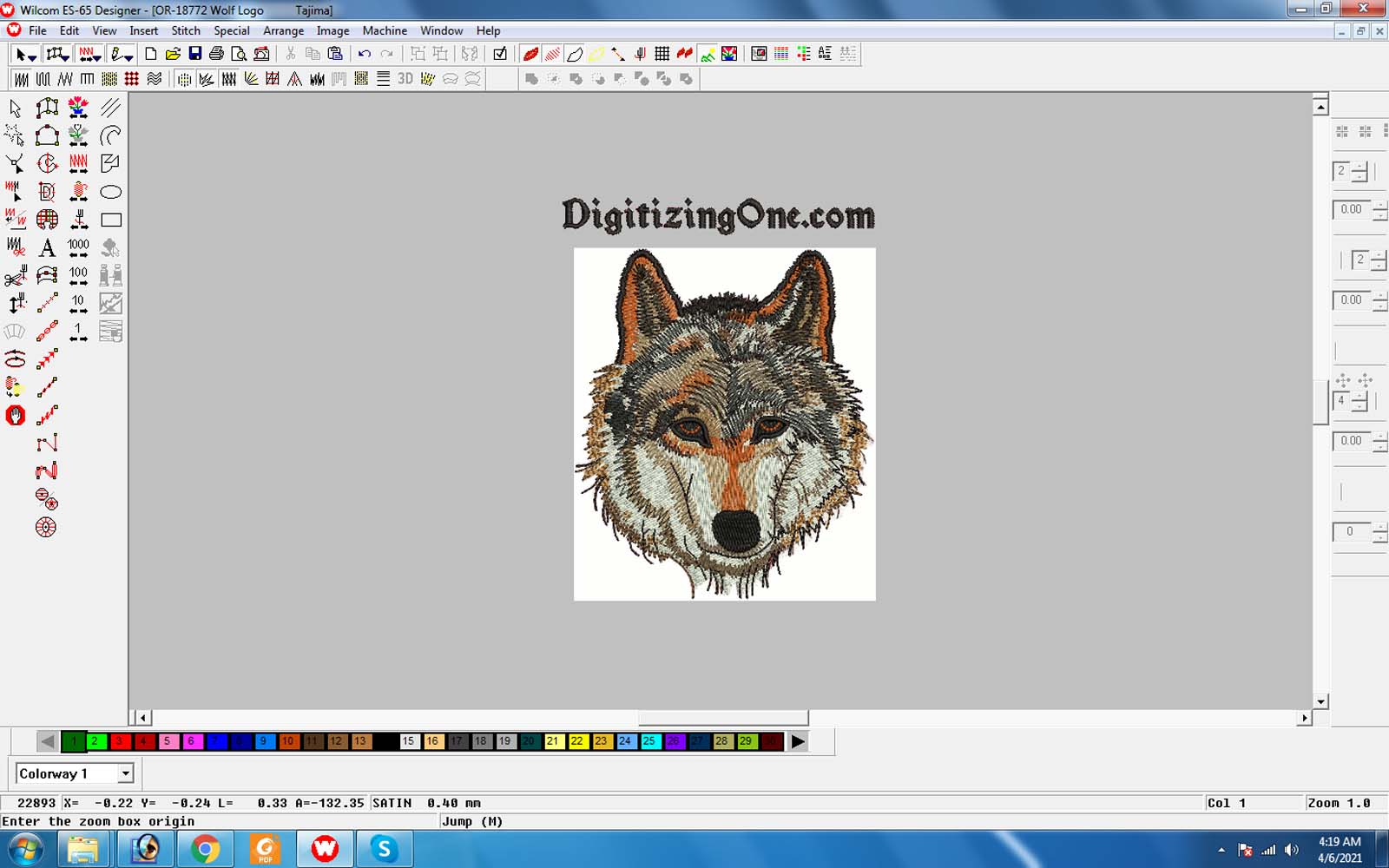Advance palette with the right arrow button

[798, 741]
